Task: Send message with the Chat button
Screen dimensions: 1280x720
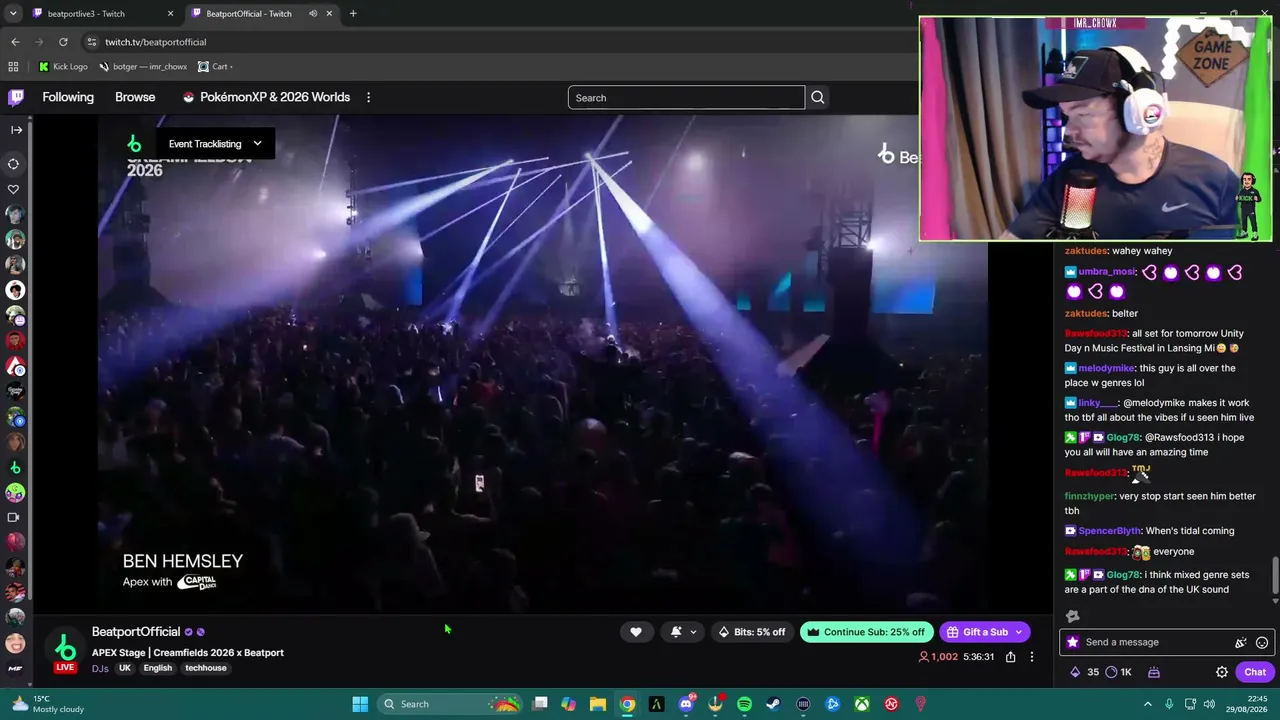Action: (x=1255, y=672)
